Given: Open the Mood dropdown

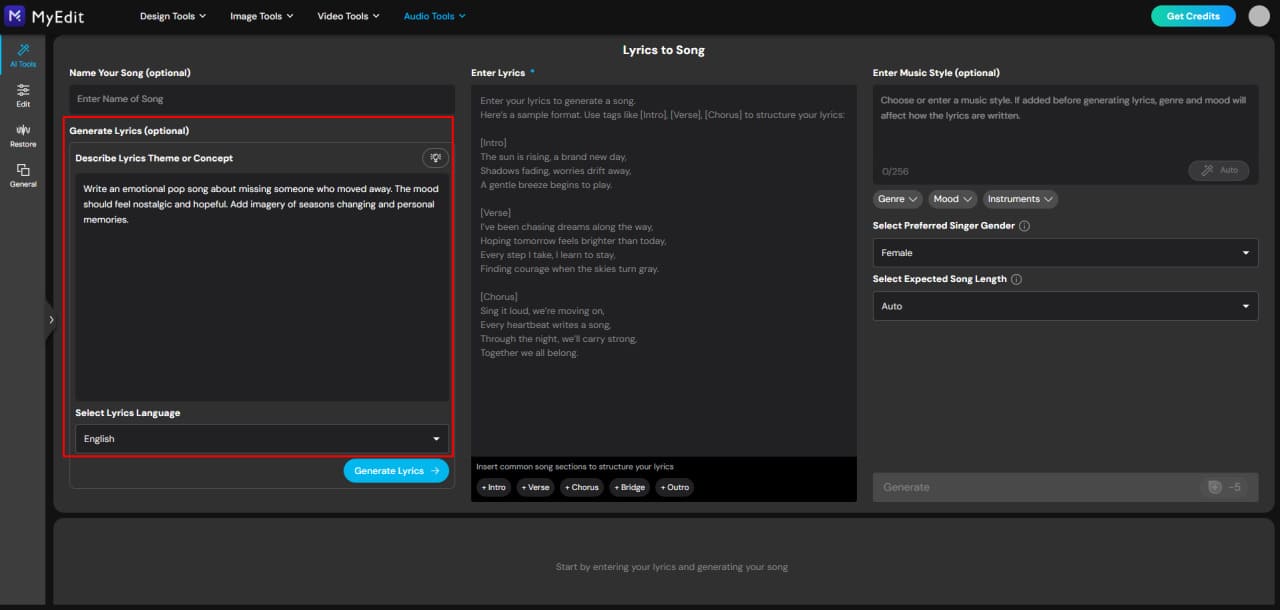Looking at the screenshot, I should [951, 199].
